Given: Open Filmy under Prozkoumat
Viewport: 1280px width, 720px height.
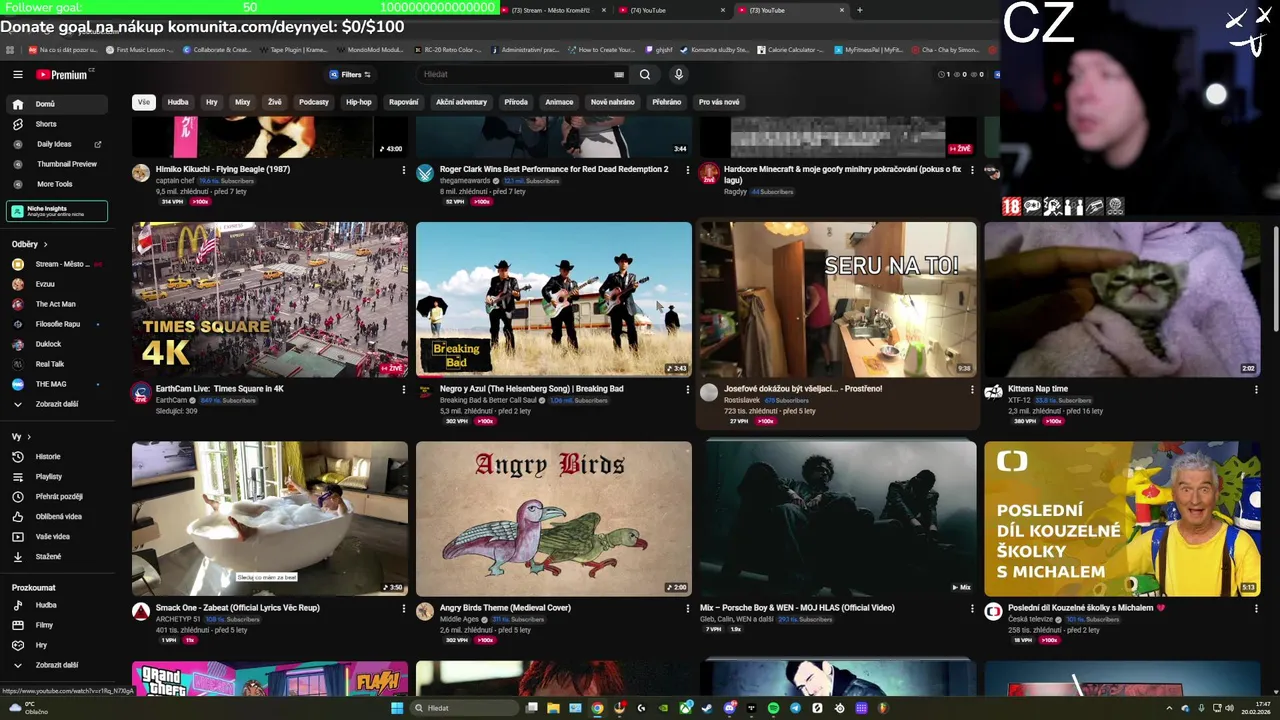Looking at the screenshot, I should click(56, 625).
